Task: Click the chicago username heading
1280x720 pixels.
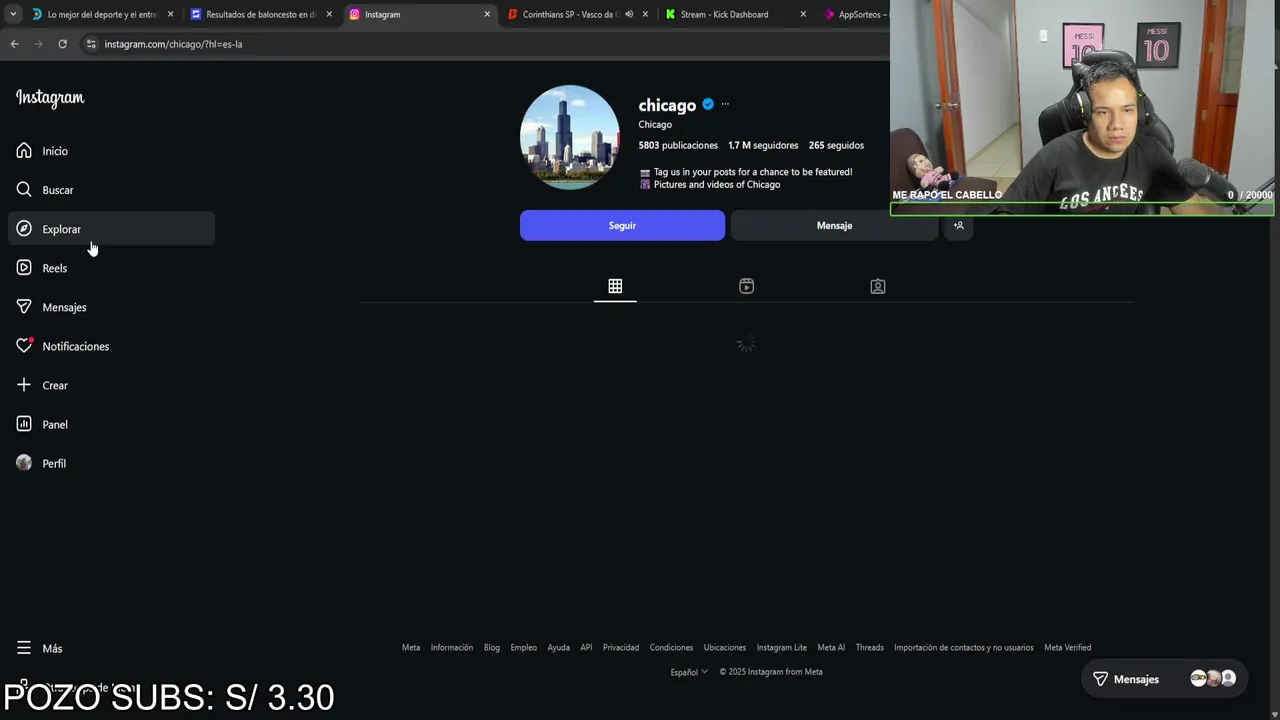Action: pyautogui.click(x=667, y=105)
